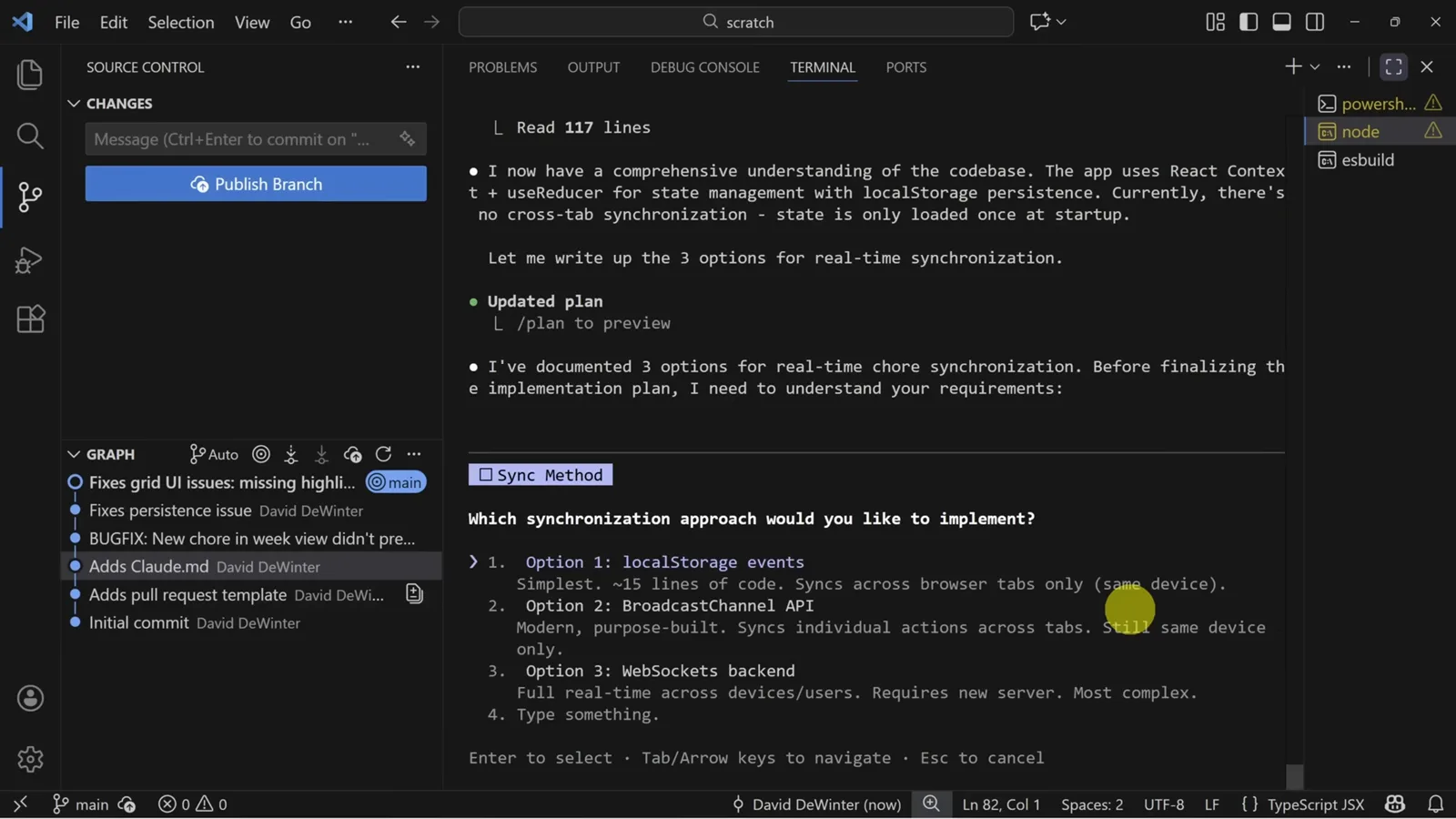Open the Copilot chat icon in title bar
This screenshot has height=819, width=1456.
click(x=1039, y=22)
